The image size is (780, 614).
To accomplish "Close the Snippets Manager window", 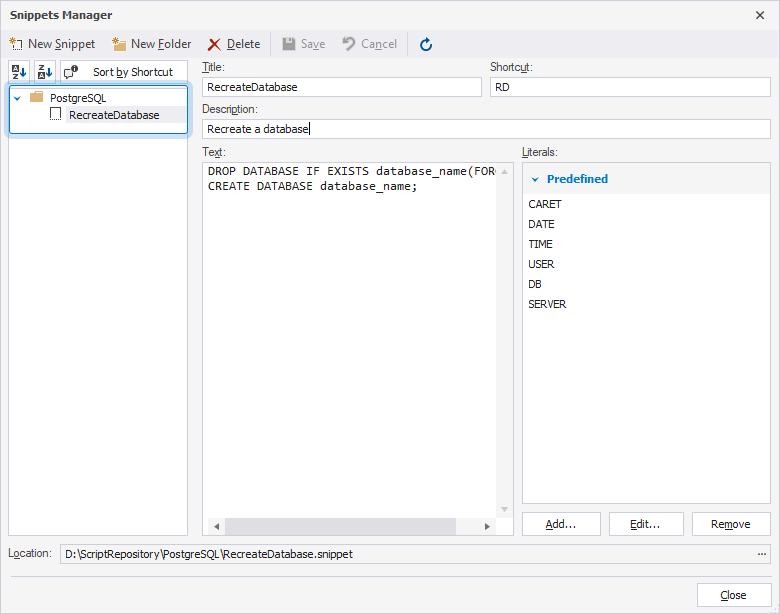I will coord(760,15).
